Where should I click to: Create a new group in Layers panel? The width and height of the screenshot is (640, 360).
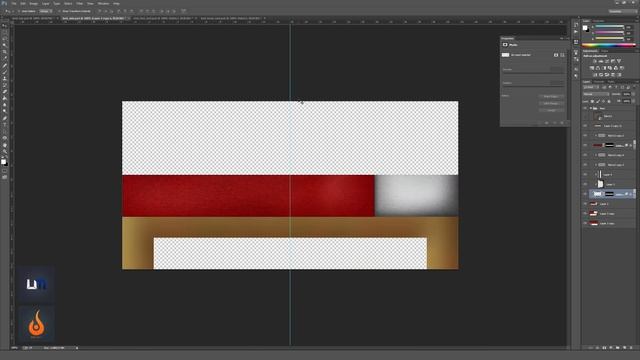pyautogui.click(x=618, y=348)
